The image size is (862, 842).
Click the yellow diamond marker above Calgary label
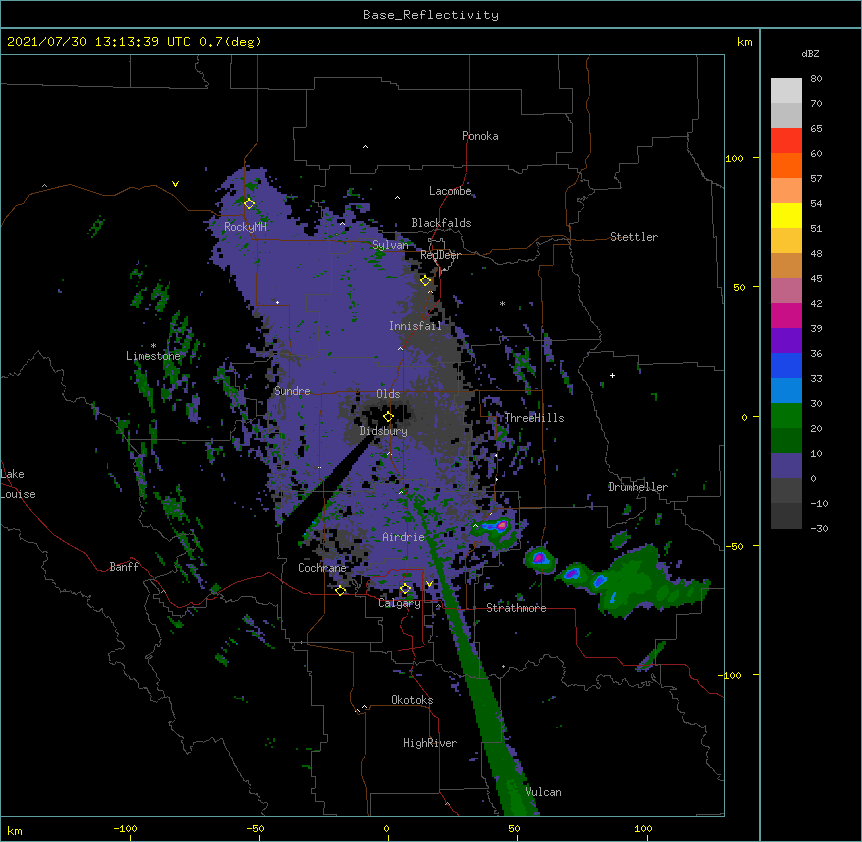(405, 589)
